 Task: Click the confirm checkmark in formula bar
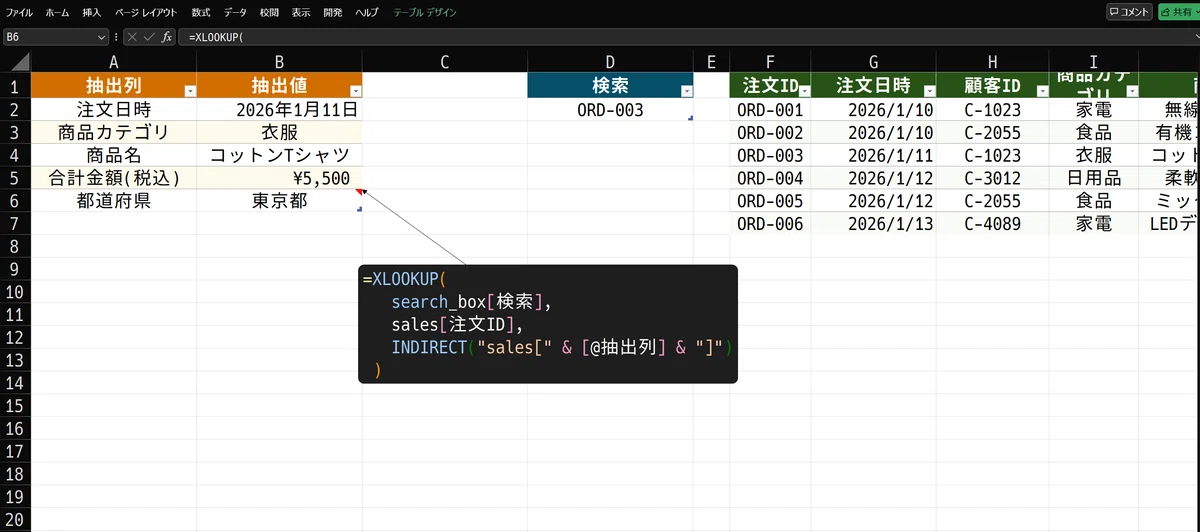149,37
